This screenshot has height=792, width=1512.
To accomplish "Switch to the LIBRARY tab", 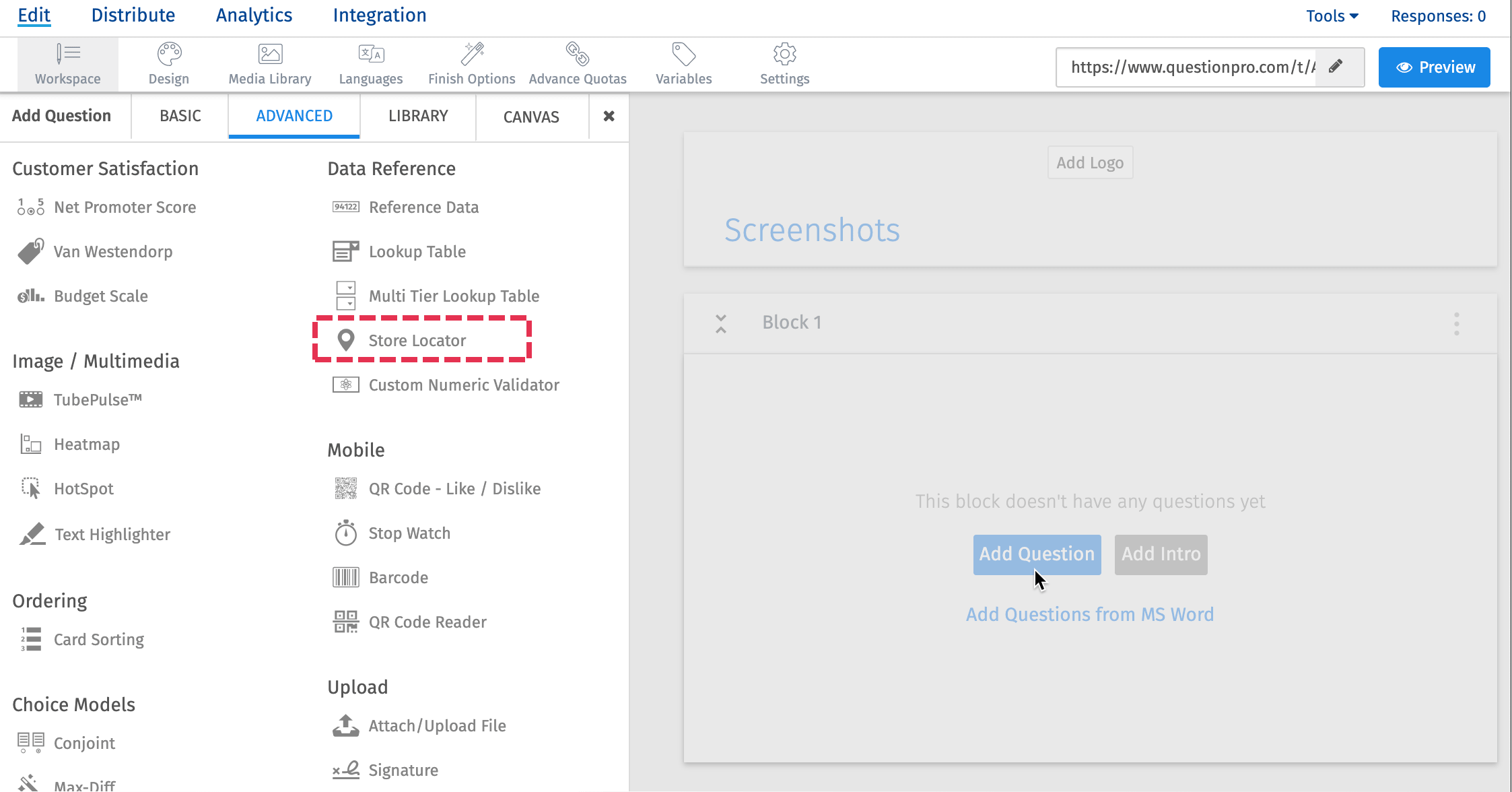I will click(417, 116).
